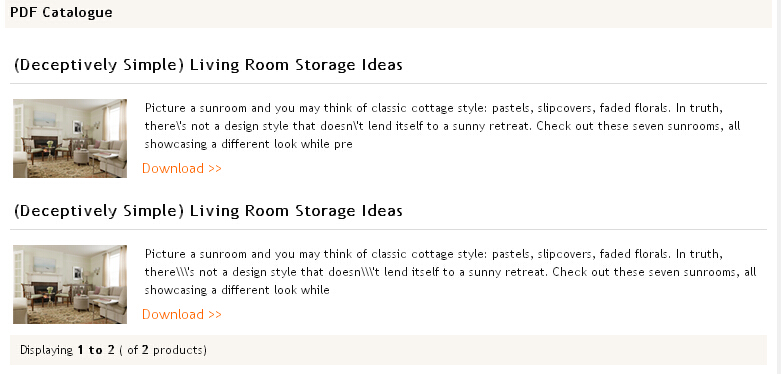Click '(Deceptively Simple)' in the second title

coord(99,211)
